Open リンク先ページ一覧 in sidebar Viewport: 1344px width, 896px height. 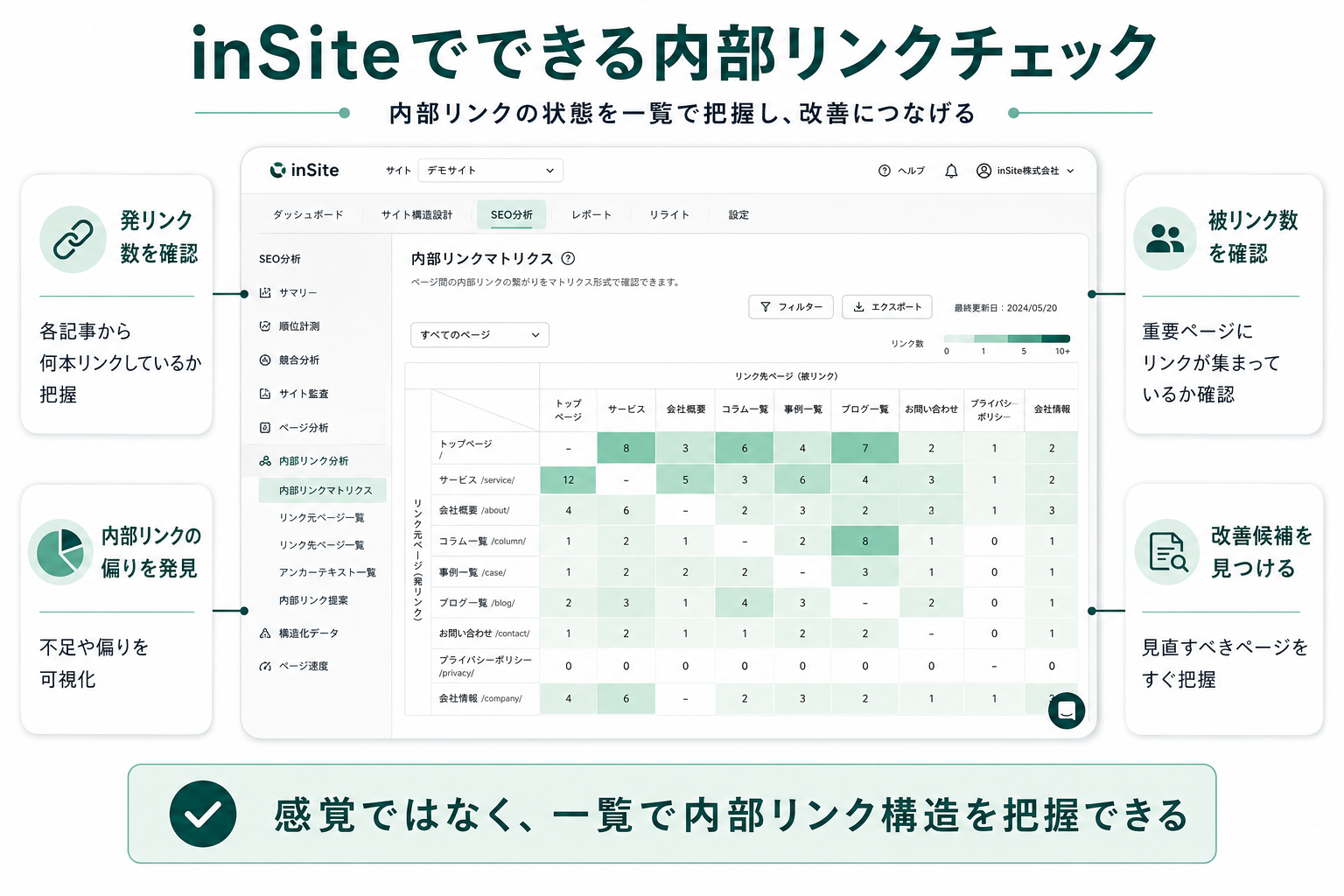click(322, 545)
